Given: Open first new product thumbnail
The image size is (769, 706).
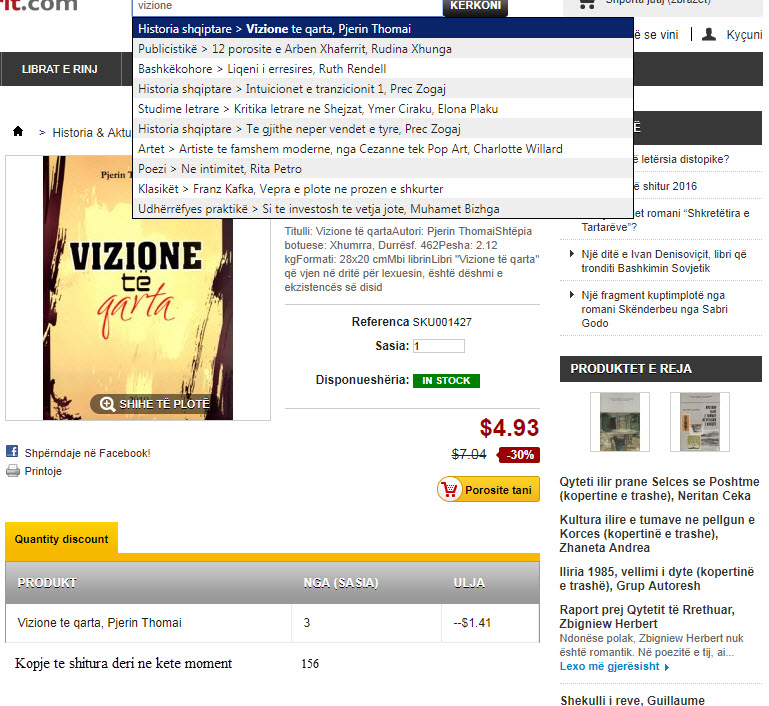Looking at the screenshot, I should [x=619, y=422].
